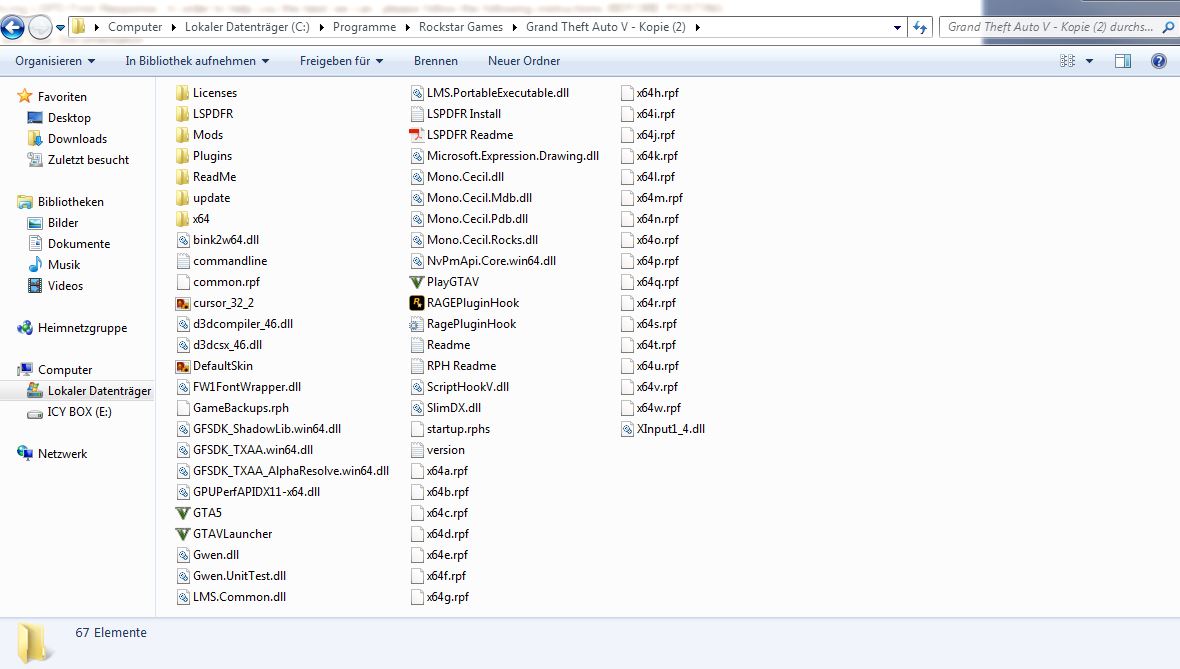The image size is (1180, 669).
Task: Expand In Bibliothek aufnehmen menu
Action: (197, 61)
